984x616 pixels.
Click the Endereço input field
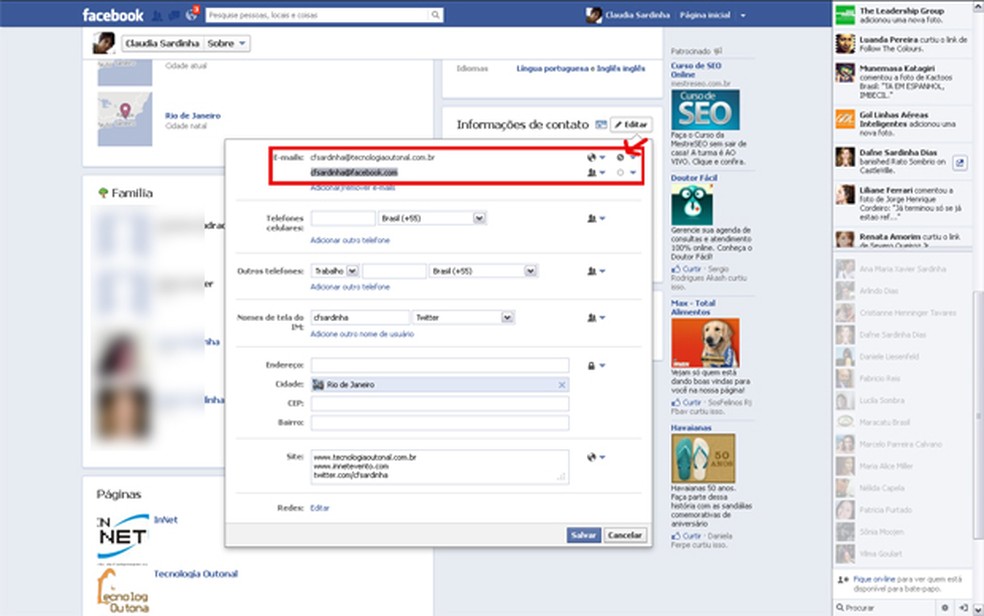(440, 365)
